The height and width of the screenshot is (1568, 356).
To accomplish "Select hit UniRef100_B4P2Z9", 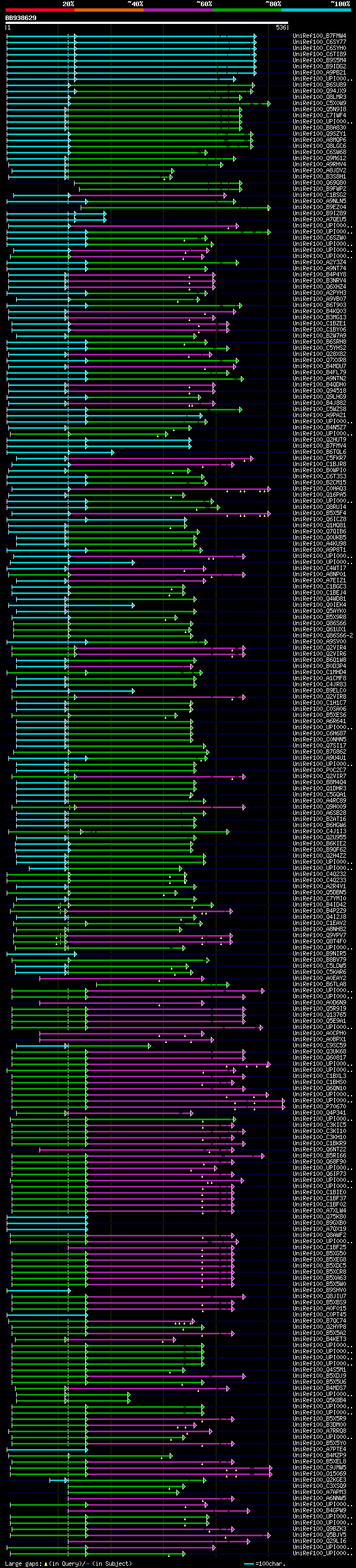I will [319, 911].
